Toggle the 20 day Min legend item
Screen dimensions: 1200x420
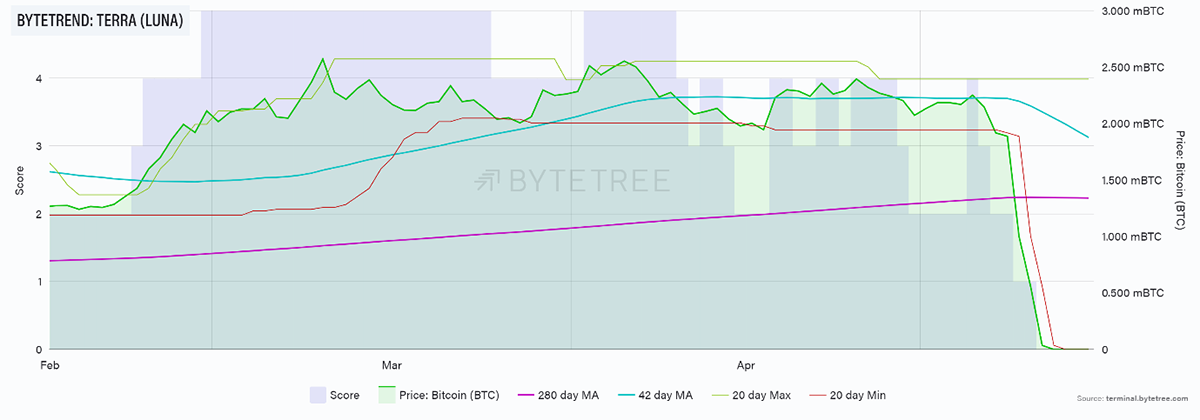[846, 395]
